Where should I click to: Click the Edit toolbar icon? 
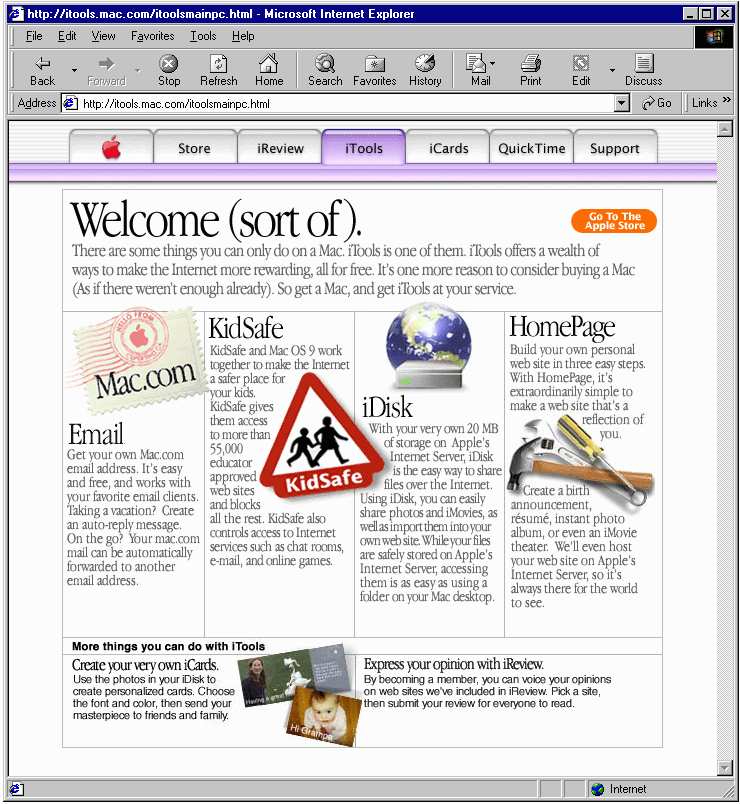tap(581, 64)
